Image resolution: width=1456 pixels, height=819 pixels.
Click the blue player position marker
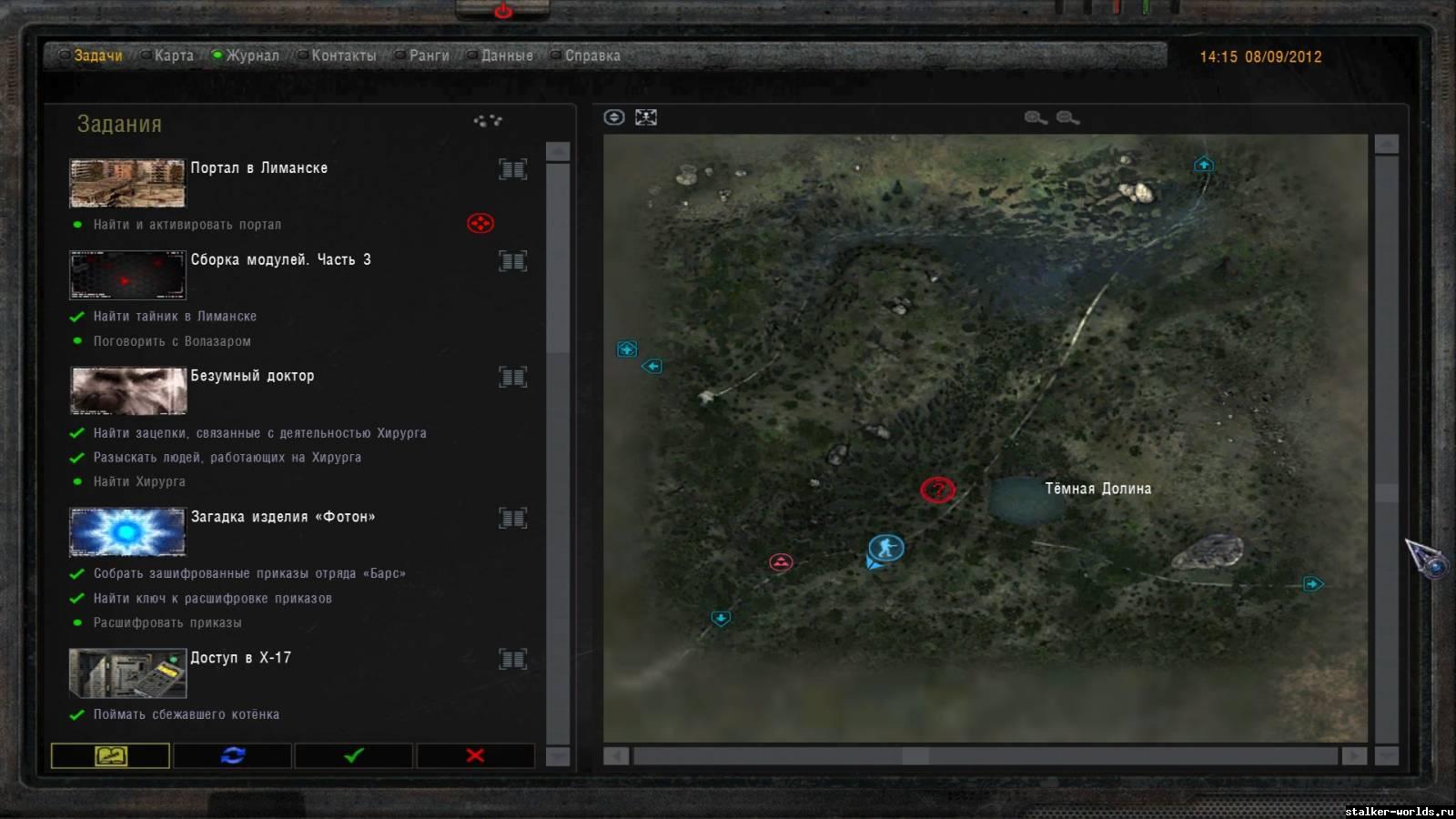pyautogui.click(x=885, y=548)
